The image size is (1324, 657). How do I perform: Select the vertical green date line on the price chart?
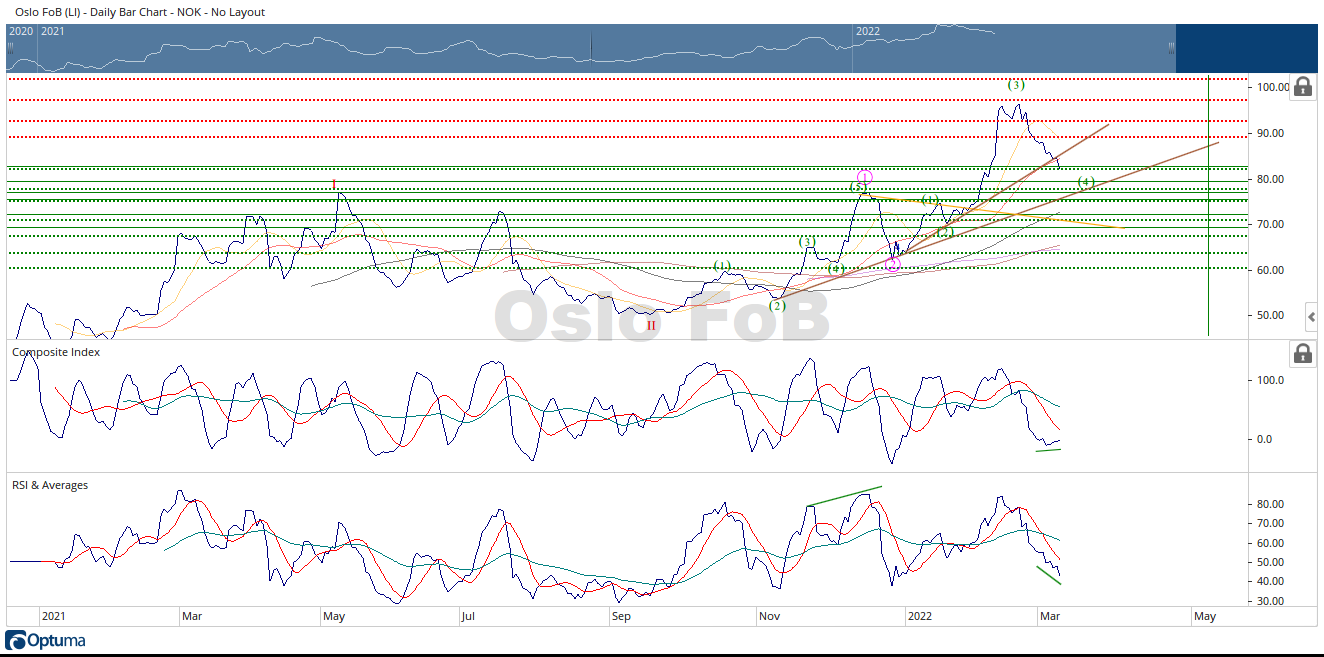1209,205
